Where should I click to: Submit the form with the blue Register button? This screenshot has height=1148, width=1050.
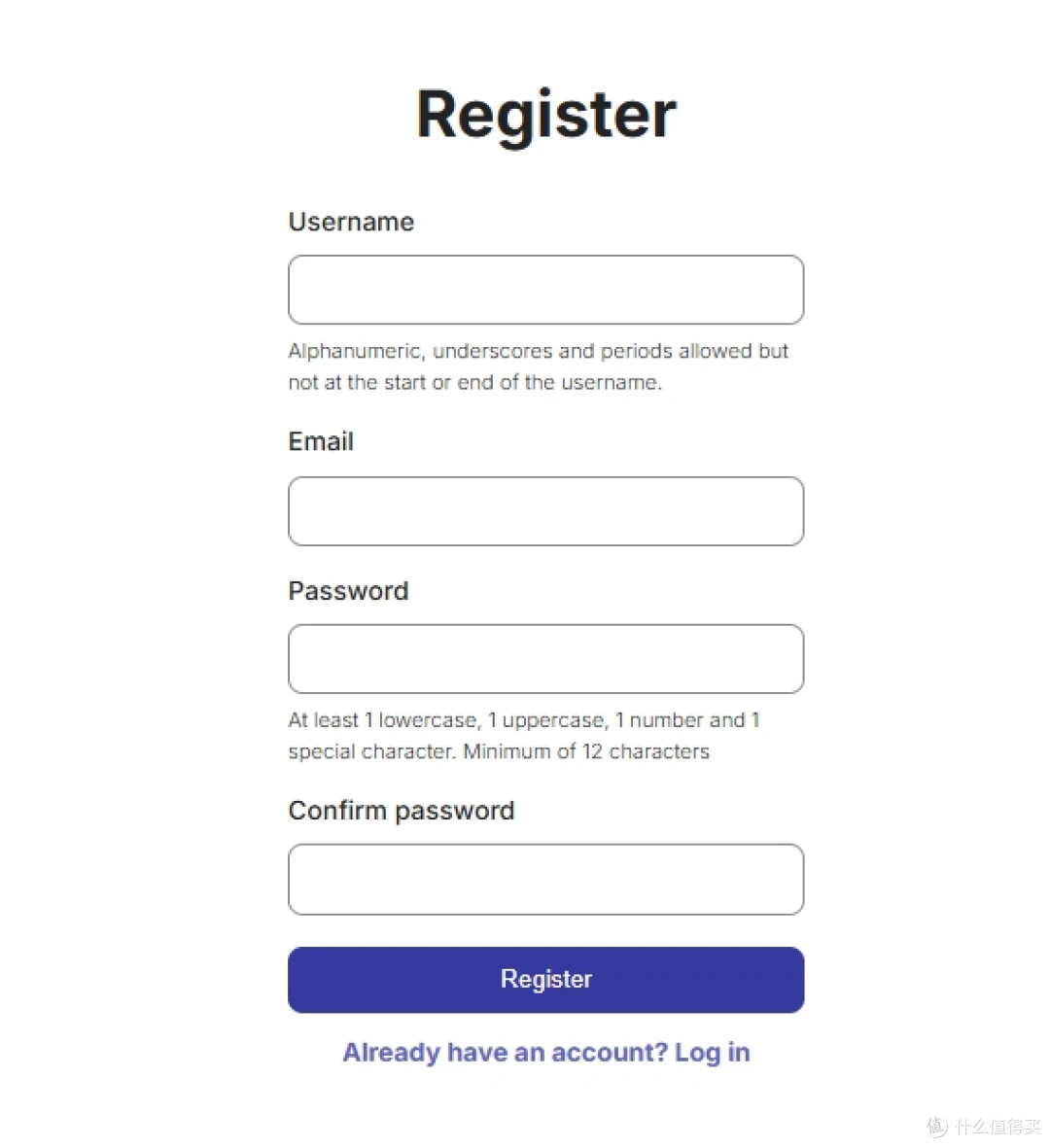point(545,980)
